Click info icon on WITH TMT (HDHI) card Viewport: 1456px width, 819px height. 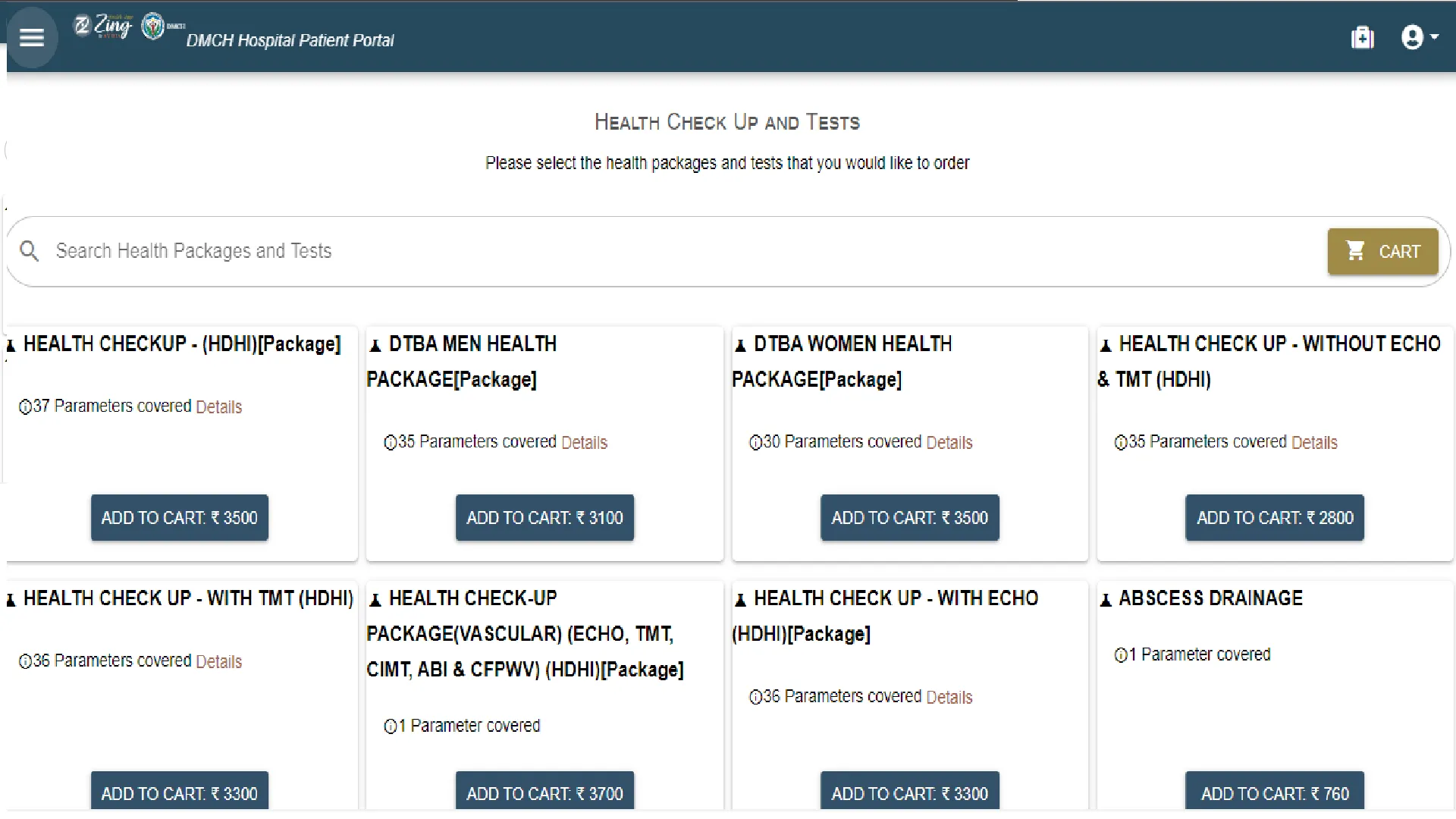pos(25,662)
